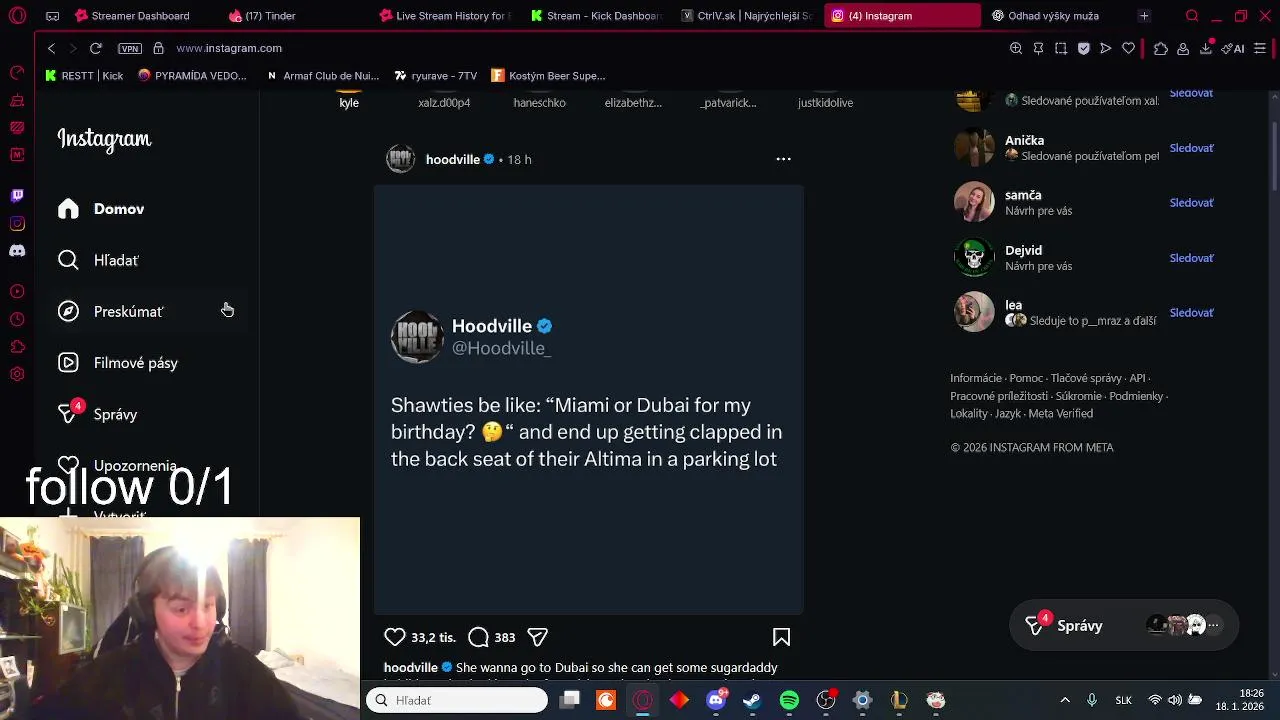This screenshot has height=720, width=1280.
Task: Like the Hoodville post with heart icon
Action: point(395,637)
